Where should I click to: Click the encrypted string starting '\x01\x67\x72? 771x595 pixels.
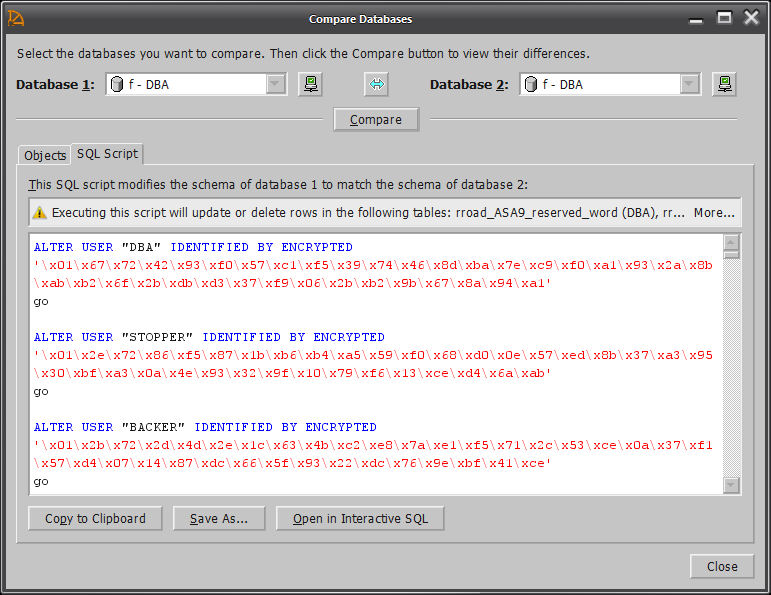click(x=373, y=266)
